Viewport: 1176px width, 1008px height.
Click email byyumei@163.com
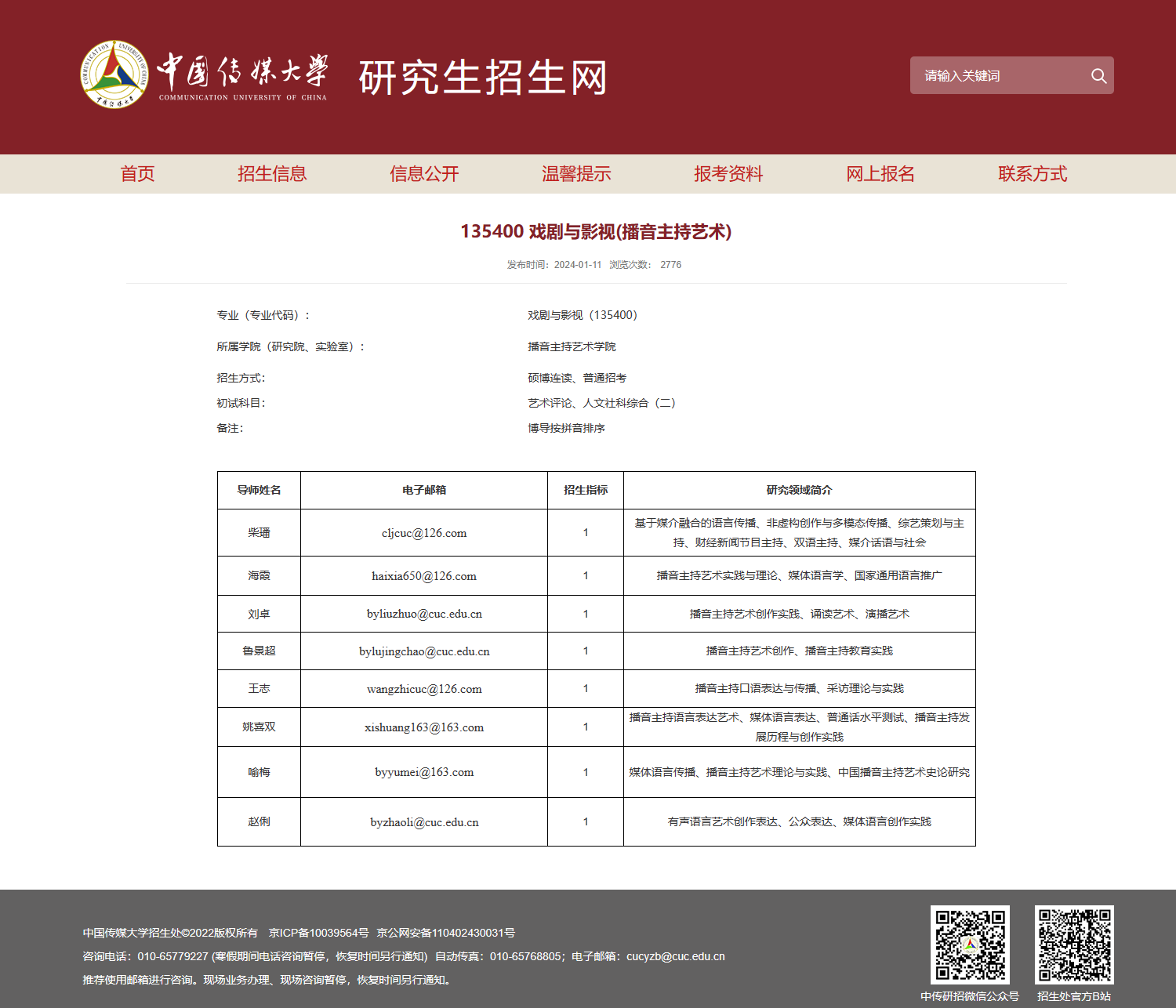point(424,772)
